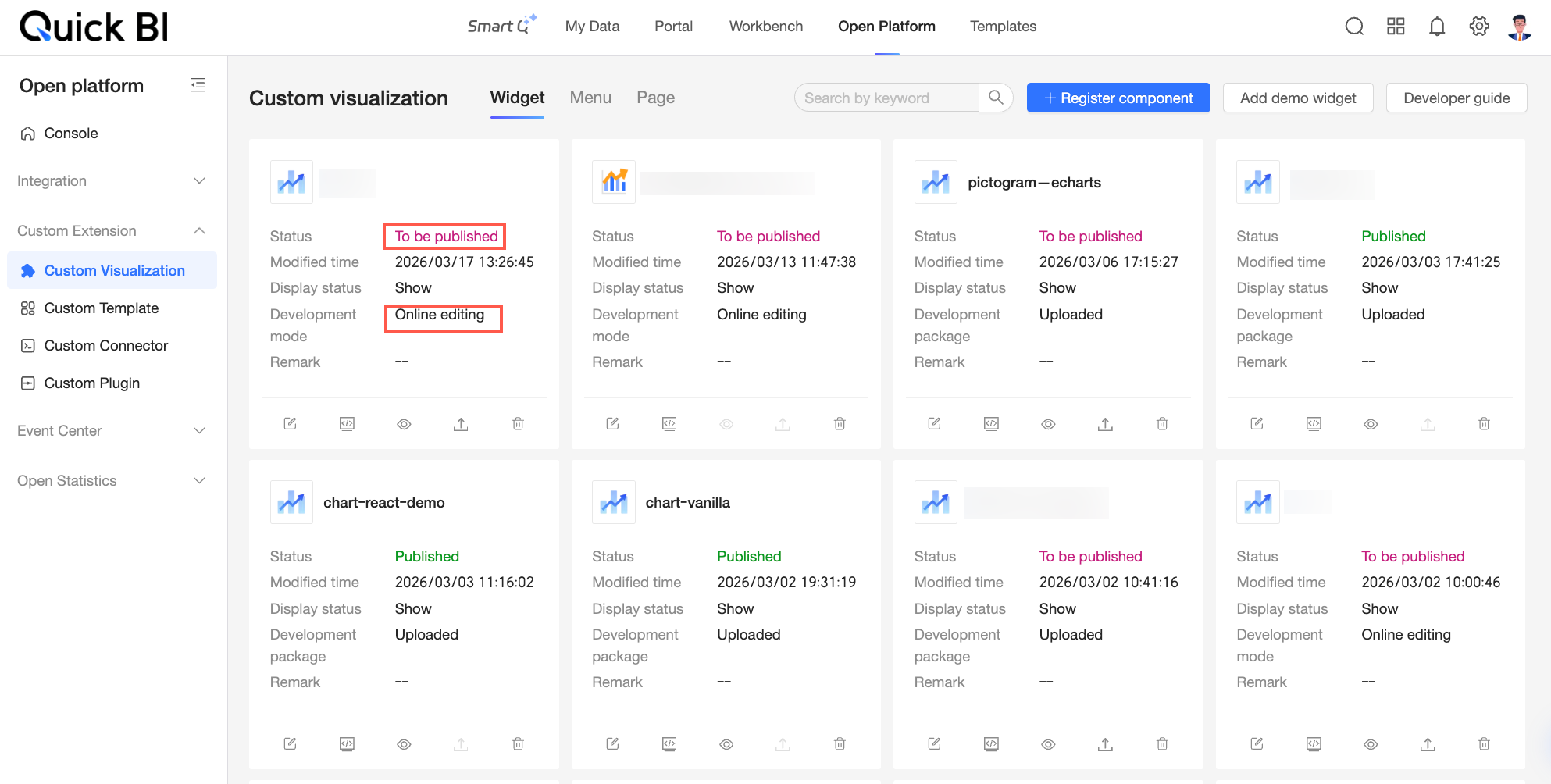Screen dimensions: 1551x784
Task: Publish the widget modified 2026/03/02 10:41:16
Action: pos(1105,743)
